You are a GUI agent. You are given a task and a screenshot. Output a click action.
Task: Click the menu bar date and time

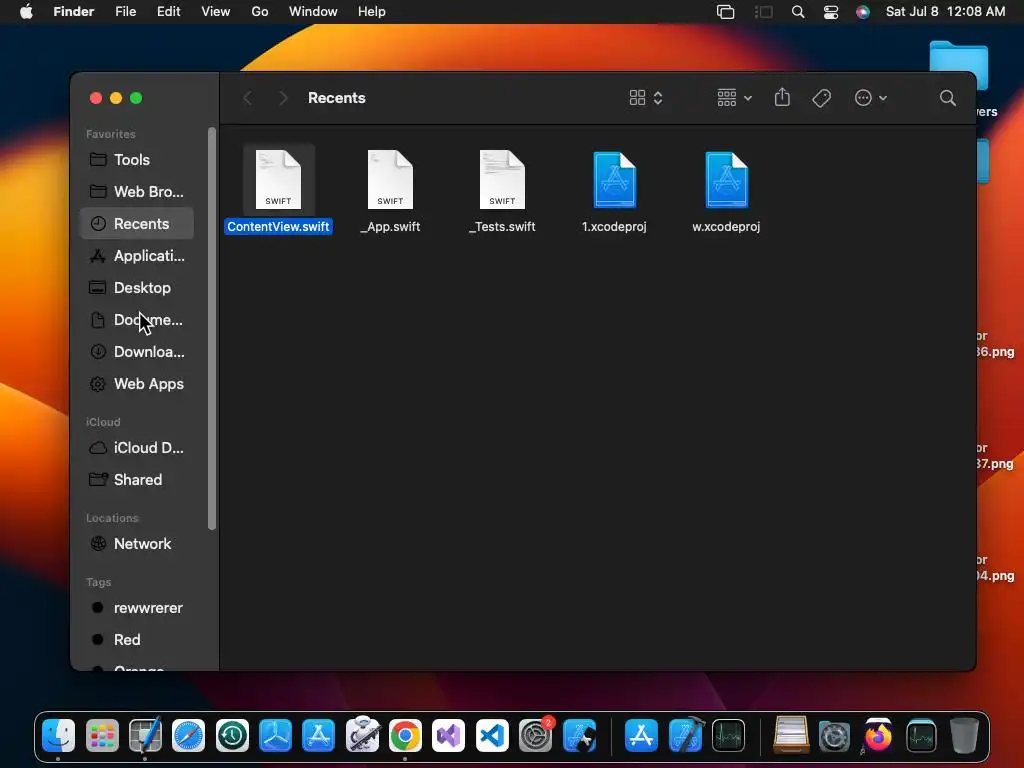[x=945, y=11]
